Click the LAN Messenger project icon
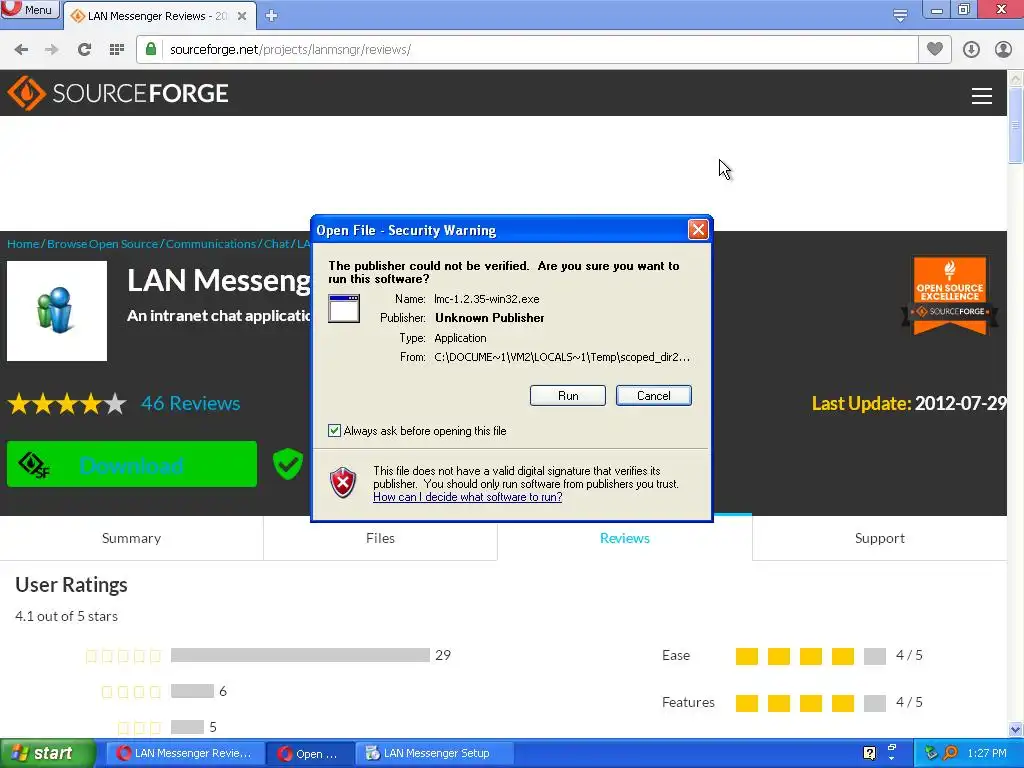The image size is (1024, 768). [57, 311]
